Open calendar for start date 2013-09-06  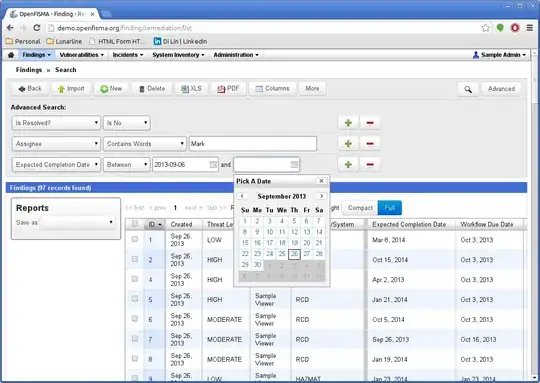214,165
